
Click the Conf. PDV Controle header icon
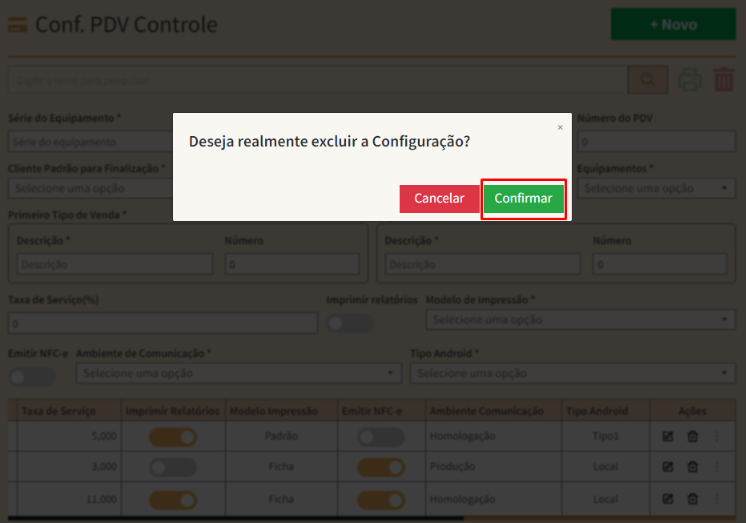pyautogui.click(x=18, y=25)
